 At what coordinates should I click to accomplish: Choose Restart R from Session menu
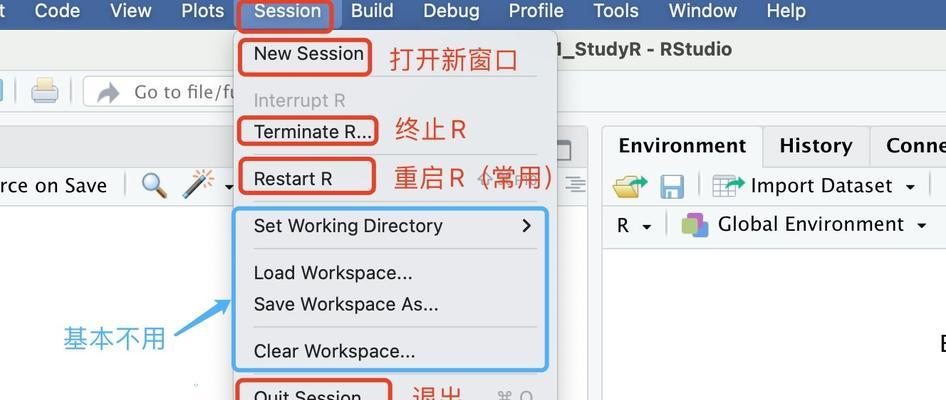pyautogui.click(x=293, y=179)
